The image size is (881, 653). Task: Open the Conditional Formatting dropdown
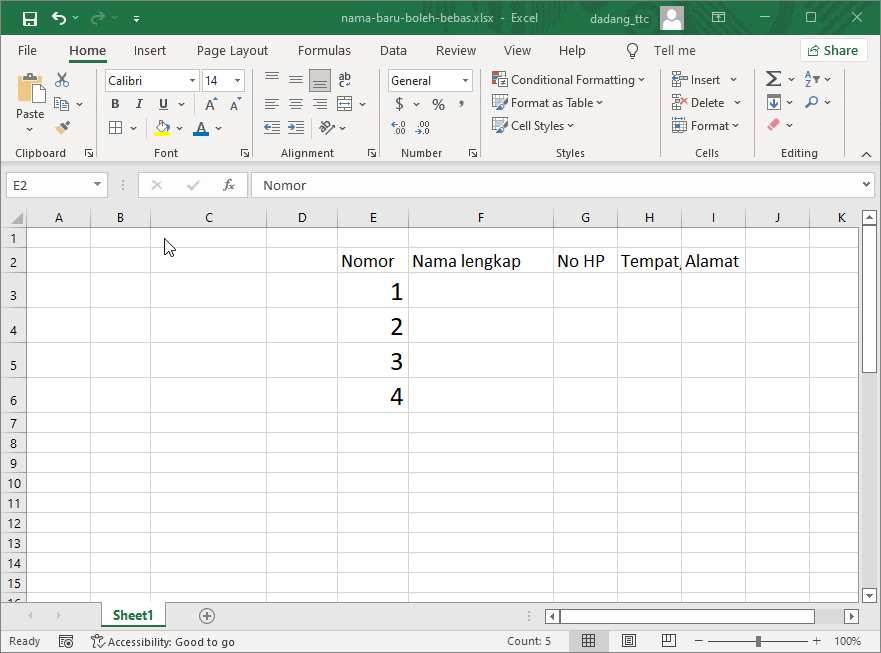tap(568, 80)
